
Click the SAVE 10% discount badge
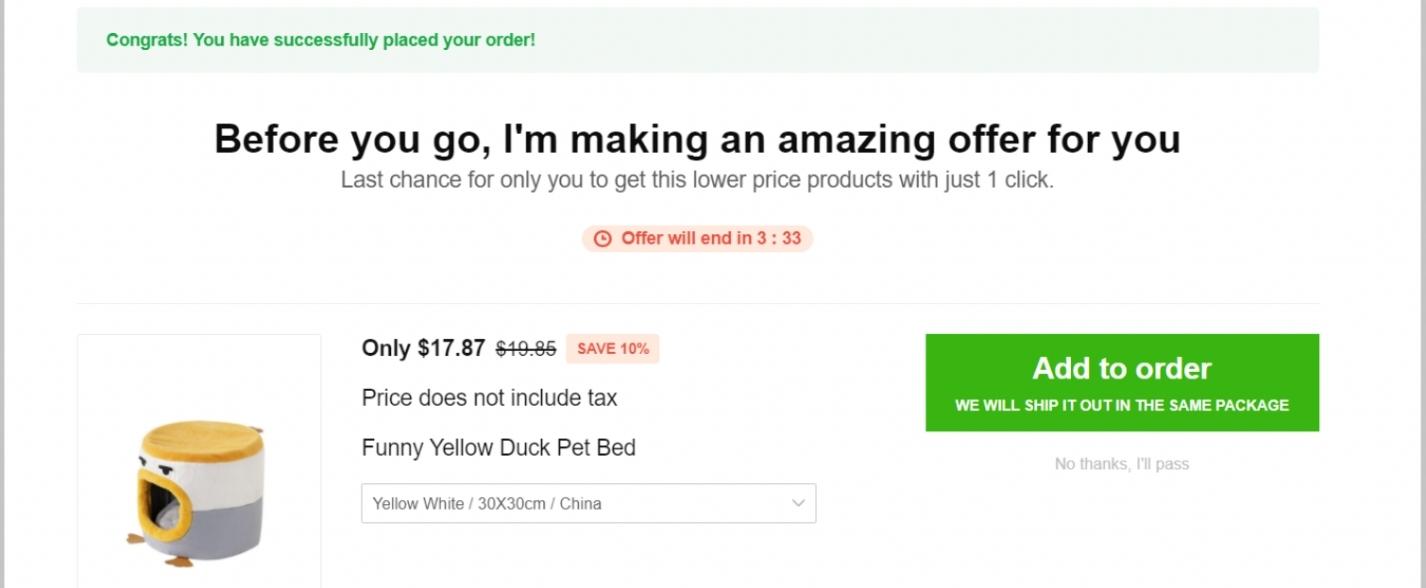coord(612,349)
